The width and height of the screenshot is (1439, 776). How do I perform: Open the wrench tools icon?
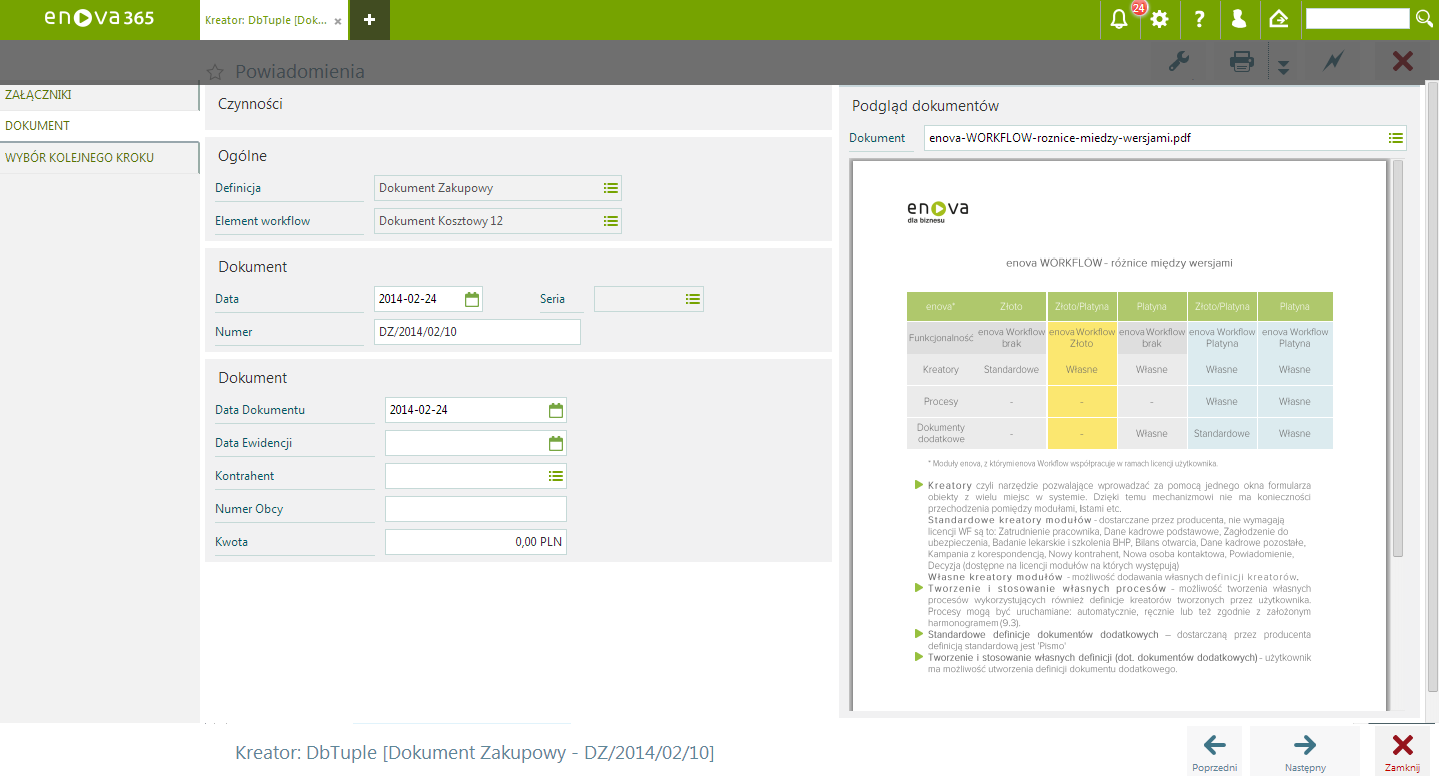[1179, 62]
